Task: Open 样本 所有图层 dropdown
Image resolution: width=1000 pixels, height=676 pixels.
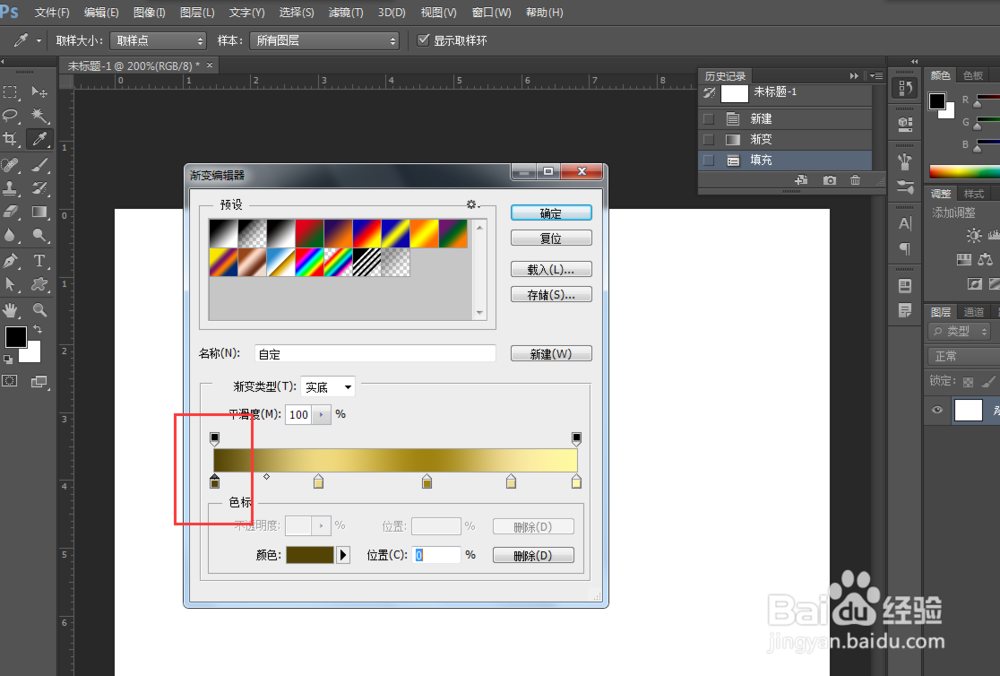Action: 324,41
